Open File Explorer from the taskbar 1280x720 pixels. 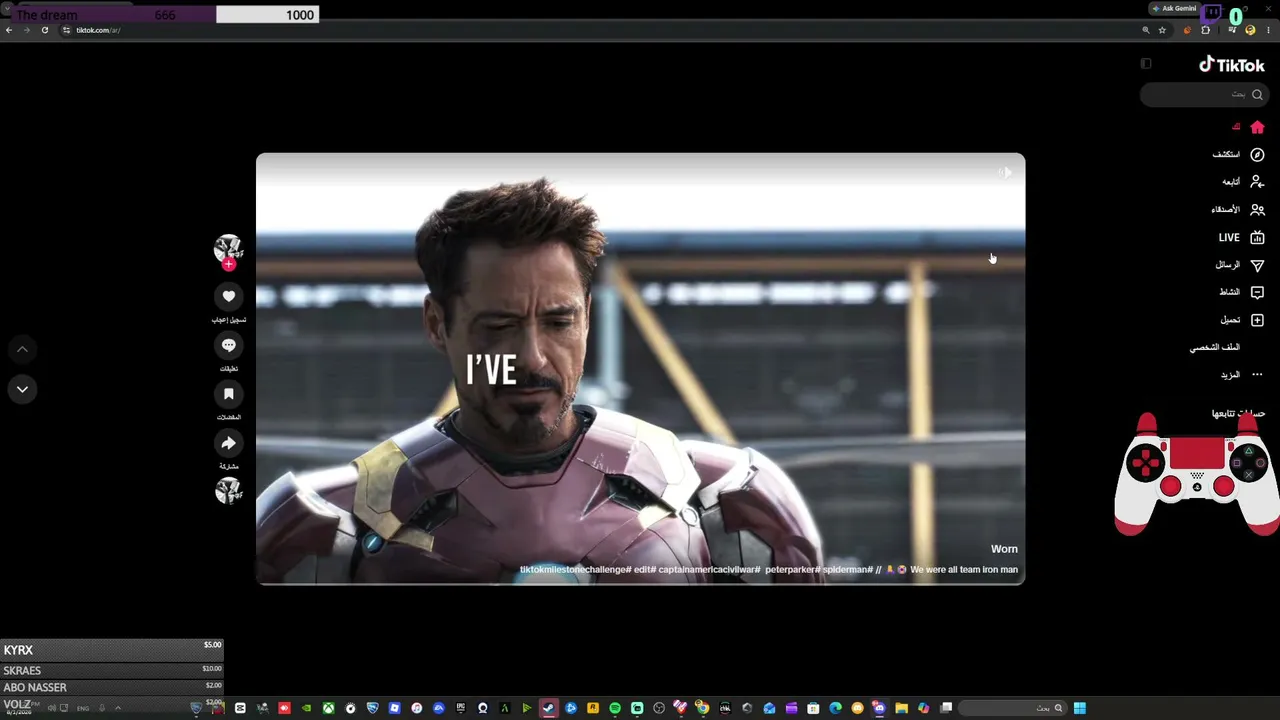[x=901, y=708]
